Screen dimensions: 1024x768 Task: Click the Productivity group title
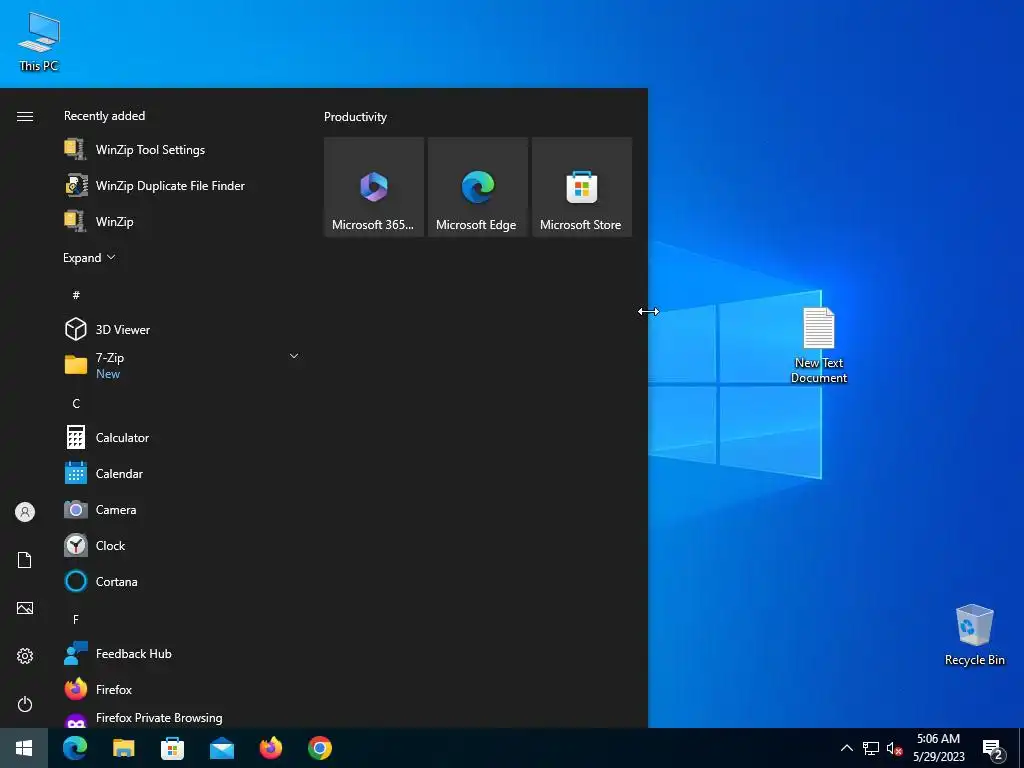[x=355, y=117]
